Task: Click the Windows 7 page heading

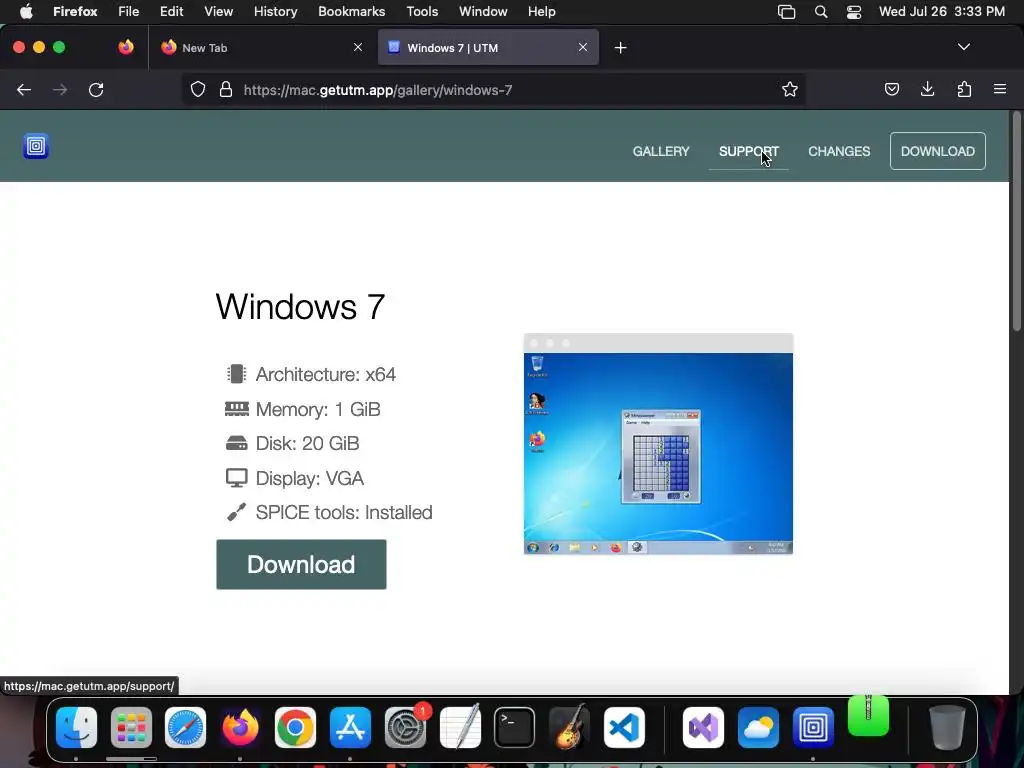Action: (x=300, y=306)
